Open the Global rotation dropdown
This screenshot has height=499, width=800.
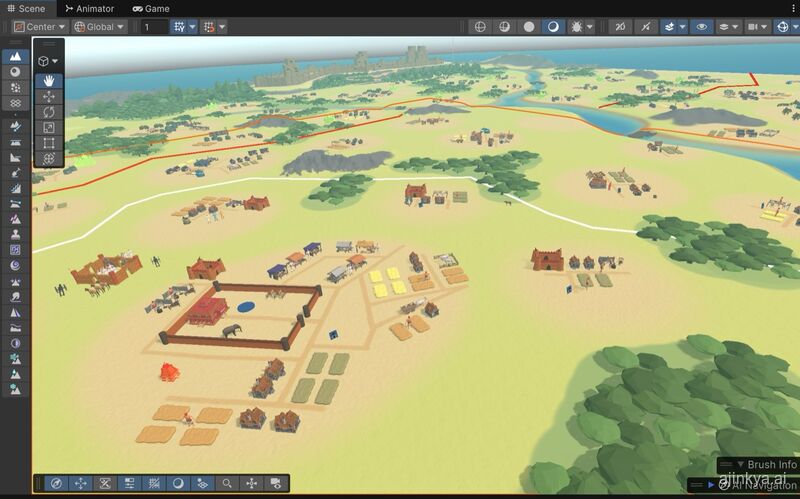pyautogui.click(x=99, y=27)
